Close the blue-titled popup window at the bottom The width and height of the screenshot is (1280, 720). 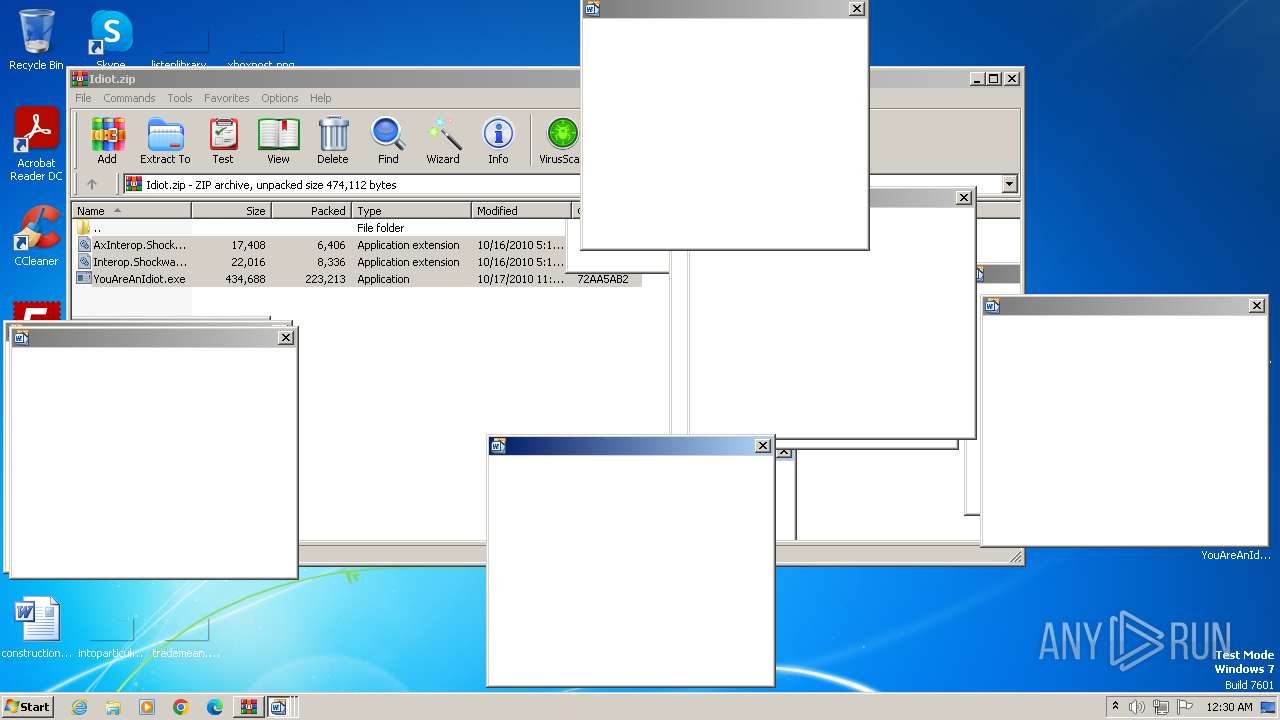[x=763, y=446]
